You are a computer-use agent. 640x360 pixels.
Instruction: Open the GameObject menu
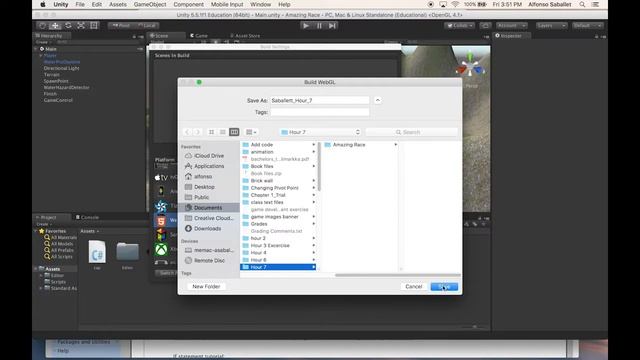(x=150, y=4)
